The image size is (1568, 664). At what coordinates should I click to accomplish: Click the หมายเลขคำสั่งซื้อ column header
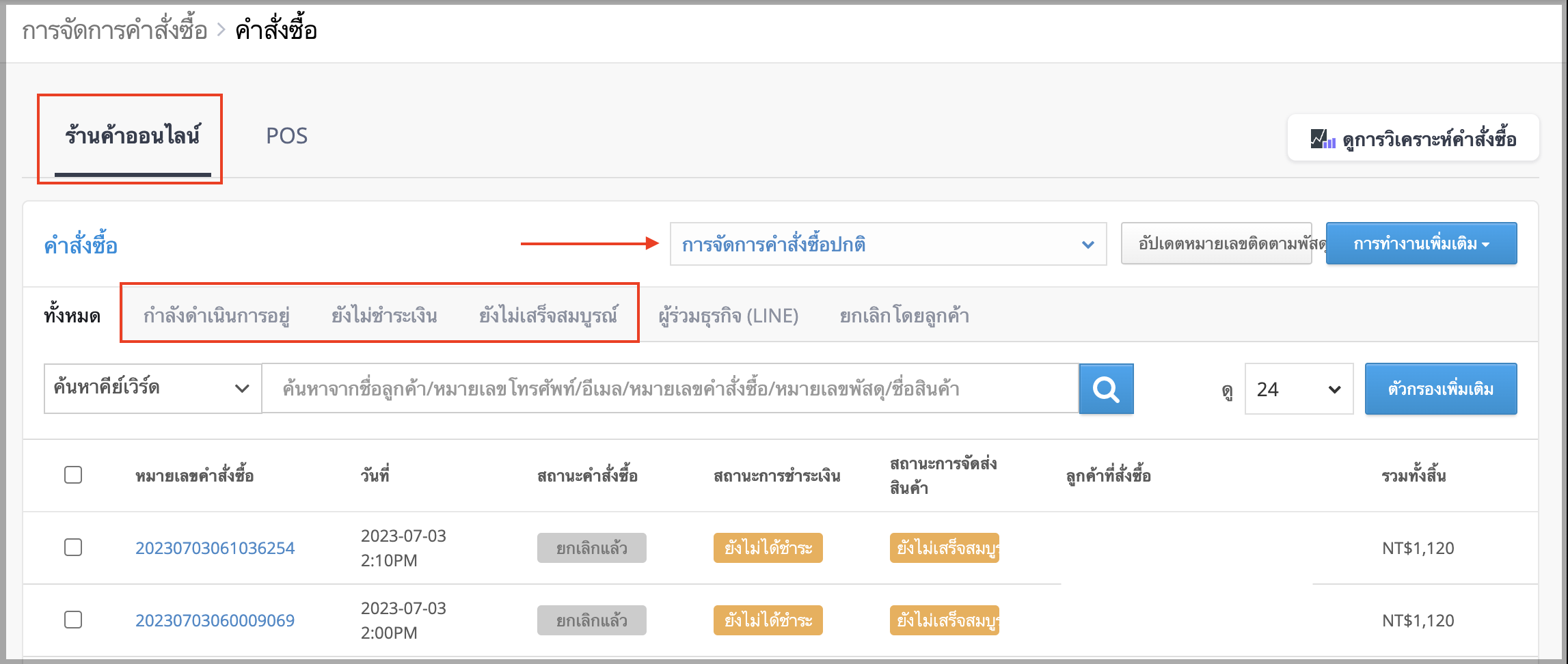tap(195, 475)
